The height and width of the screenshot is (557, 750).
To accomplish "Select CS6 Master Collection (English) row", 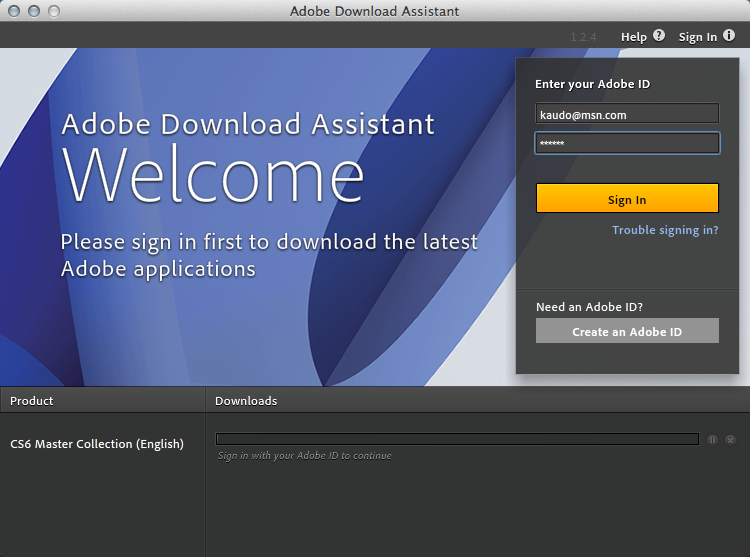I will (97, 444).
